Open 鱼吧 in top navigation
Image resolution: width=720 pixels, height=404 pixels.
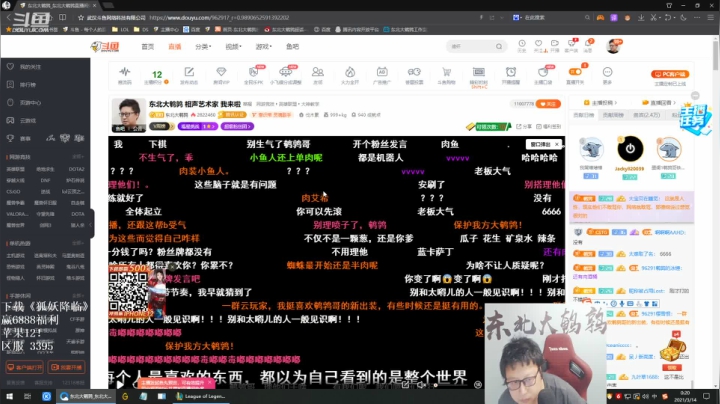(x=292, y=46)
